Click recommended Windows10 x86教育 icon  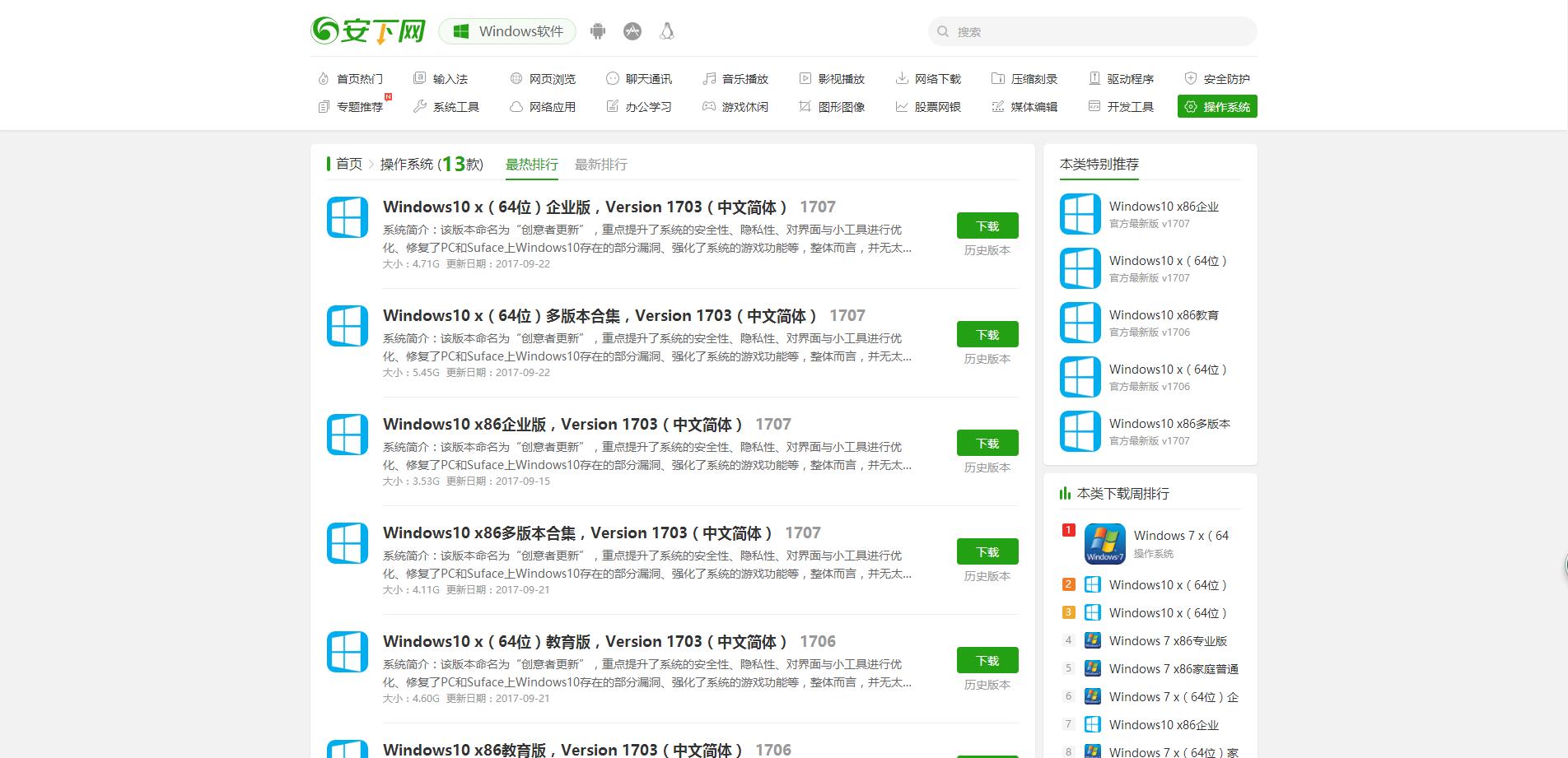click(1080, 323)
